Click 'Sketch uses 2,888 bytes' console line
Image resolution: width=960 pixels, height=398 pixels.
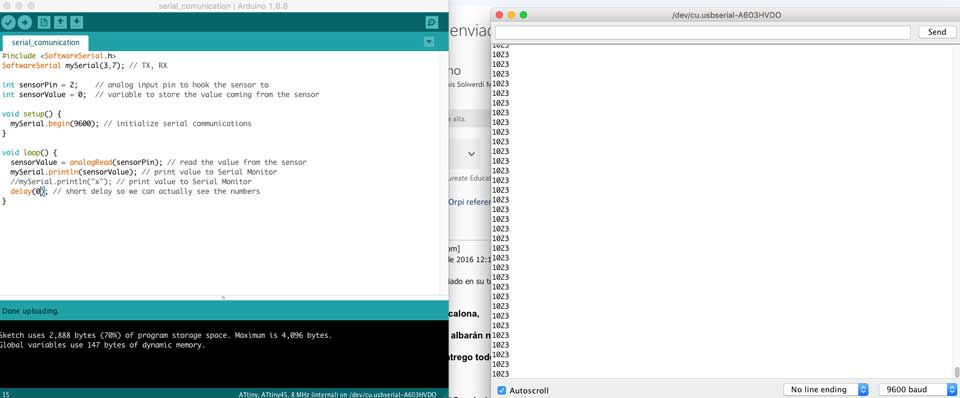[x=166, y=336]
